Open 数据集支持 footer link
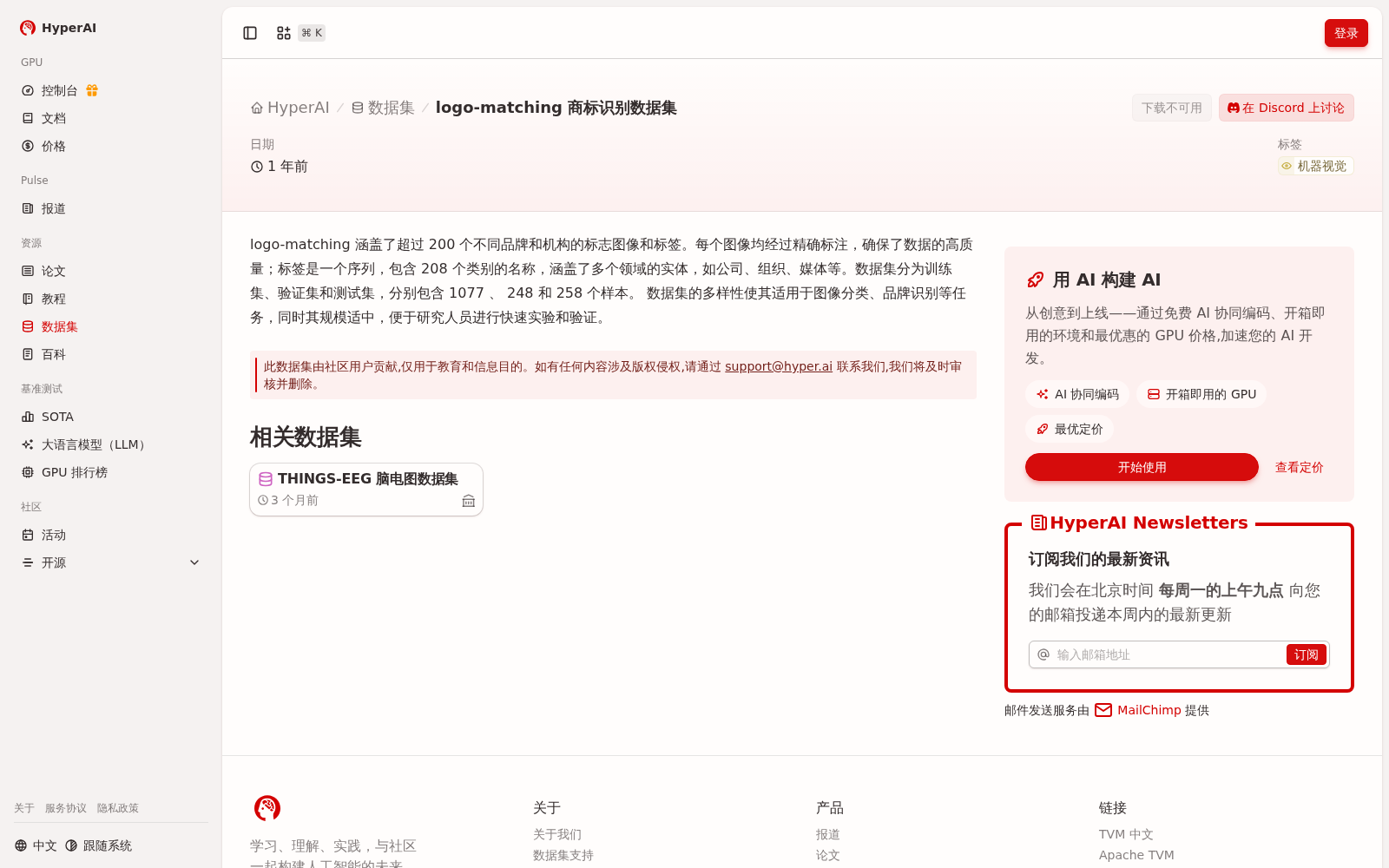Screen dimensions: 1389x868 pyautogui.click(x=563, y=855)
